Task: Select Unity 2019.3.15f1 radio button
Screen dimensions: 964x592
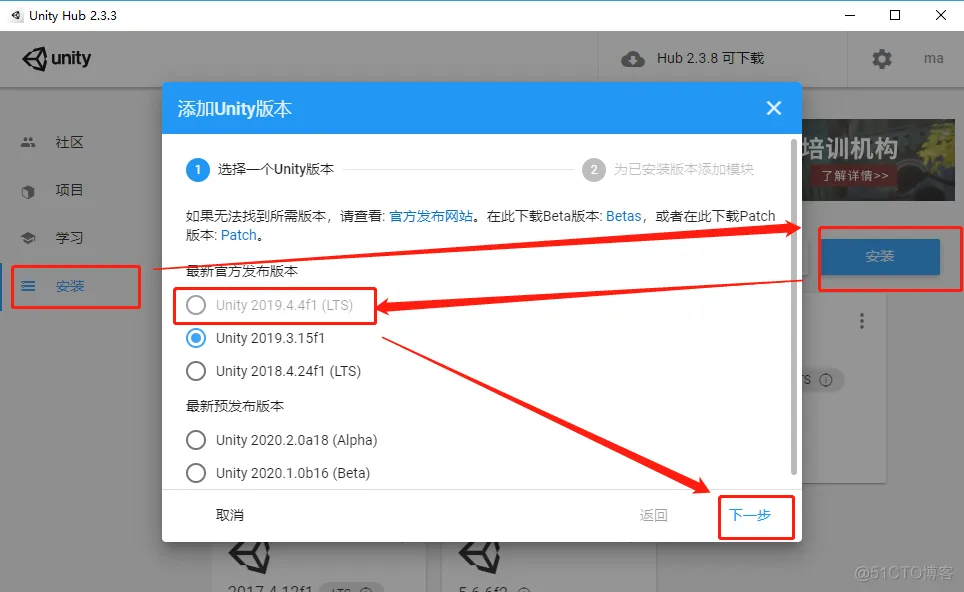Action: coord(196,338)
